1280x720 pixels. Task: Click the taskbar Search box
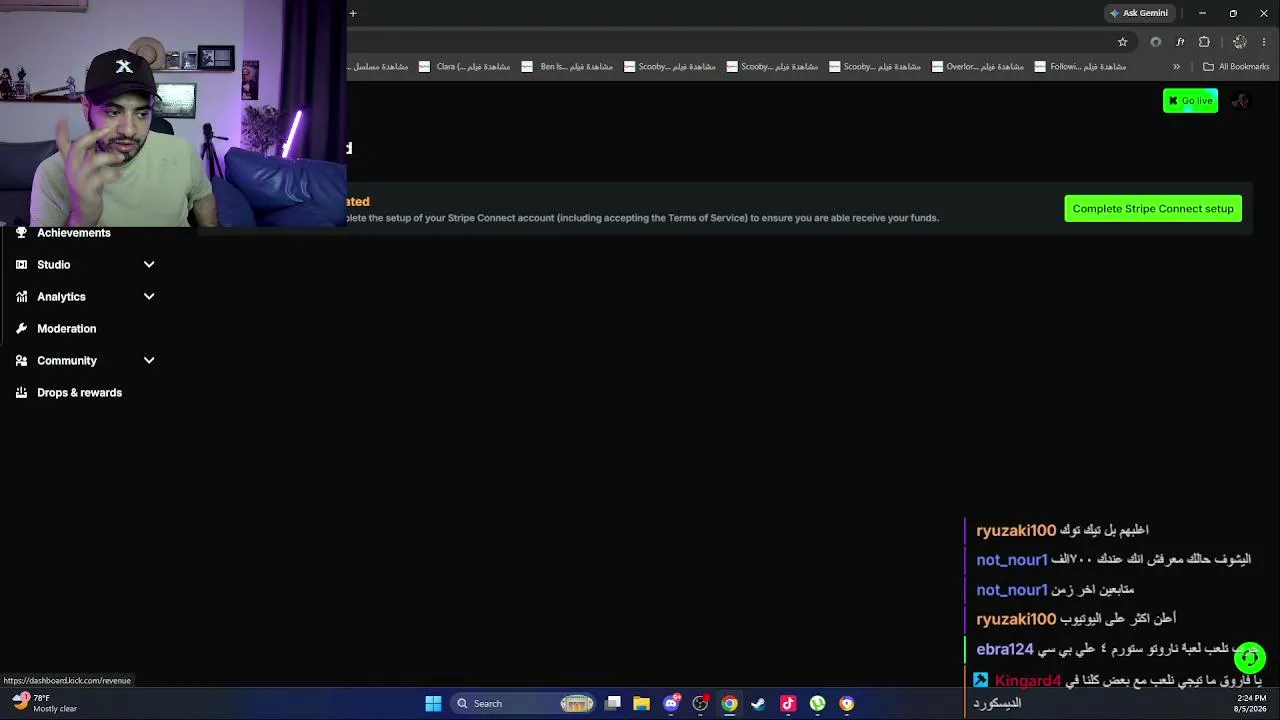click(523, 704)
